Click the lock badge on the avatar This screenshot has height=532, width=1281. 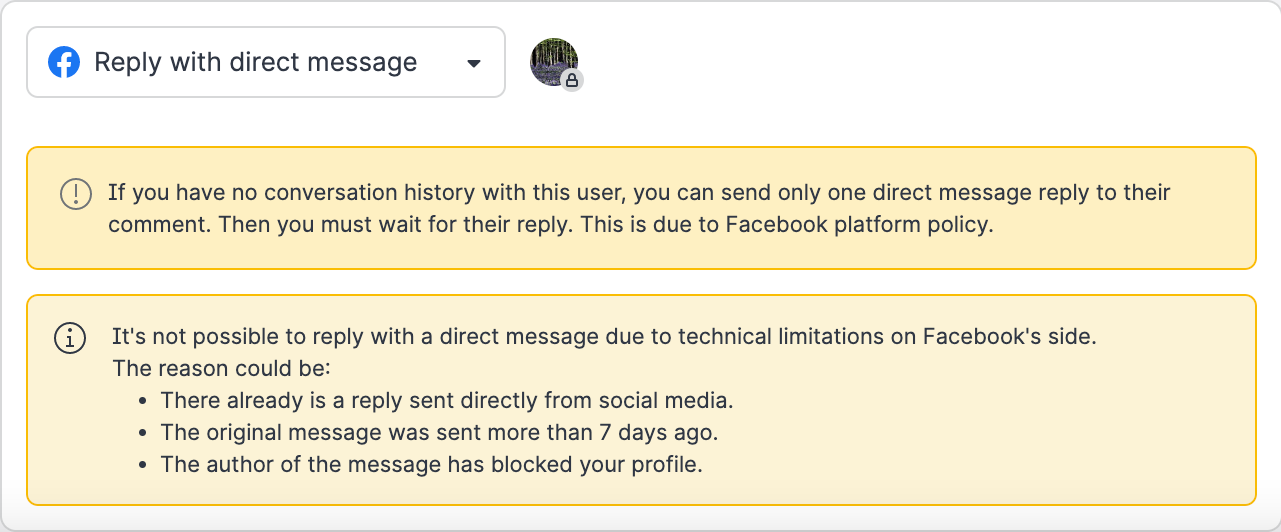point(572,80)
